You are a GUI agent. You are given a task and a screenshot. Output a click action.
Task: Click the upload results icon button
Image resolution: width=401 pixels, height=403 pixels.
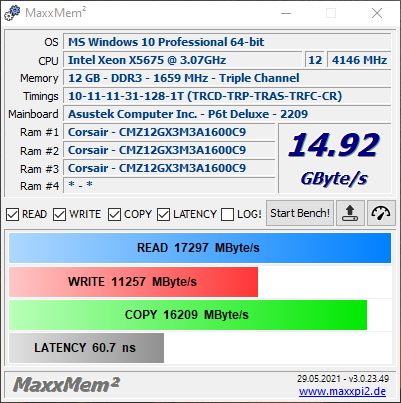click(350, 213)
